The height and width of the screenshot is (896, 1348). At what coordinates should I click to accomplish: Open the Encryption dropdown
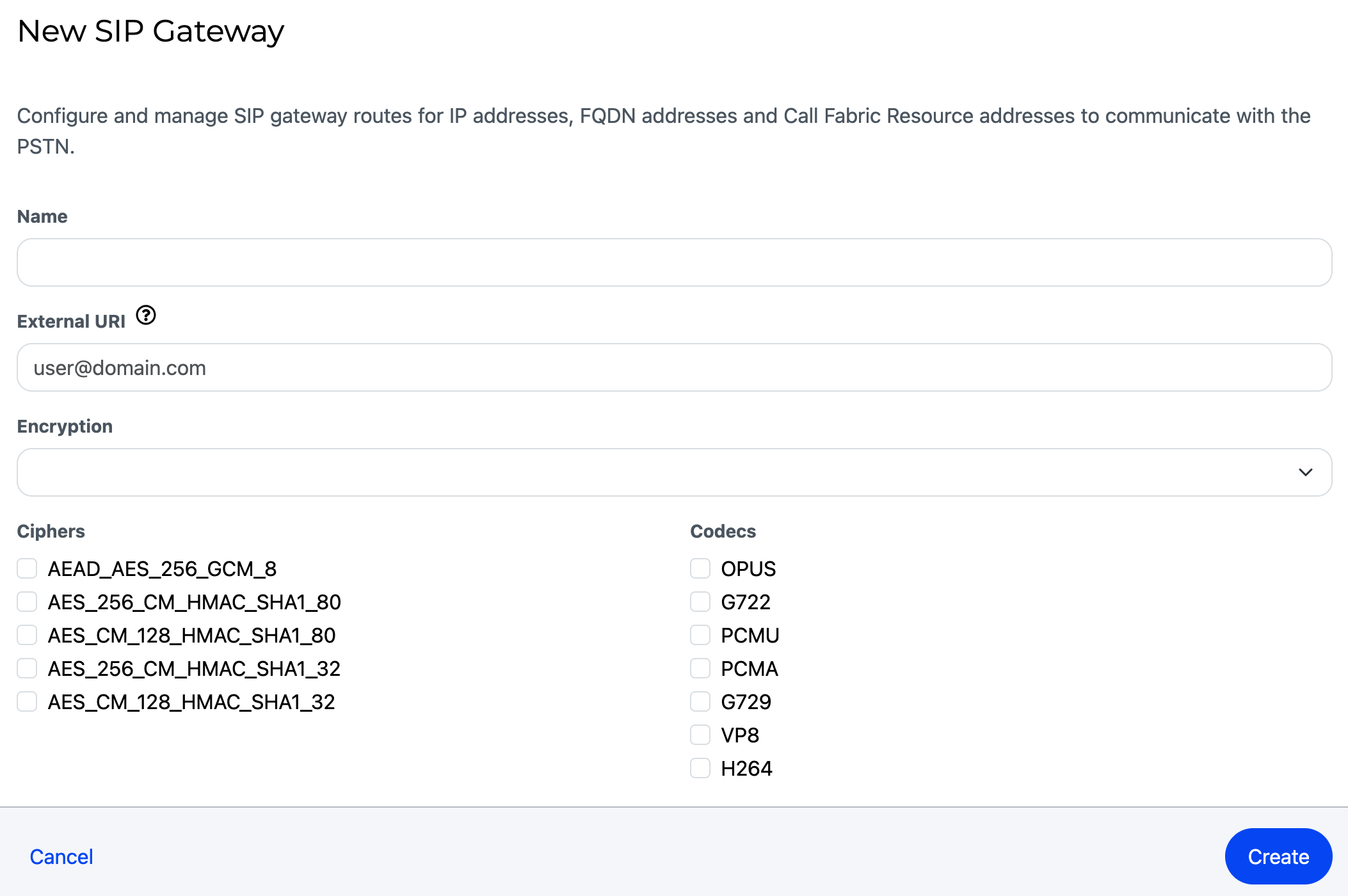coord(672,472)
